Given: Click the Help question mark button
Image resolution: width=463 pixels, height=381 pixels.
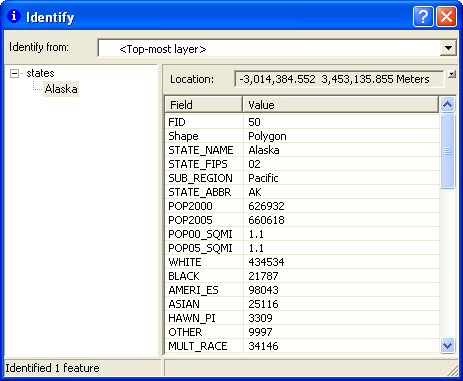Looking at the screenshot, I should pyautogui.click(x=423, y=16).
